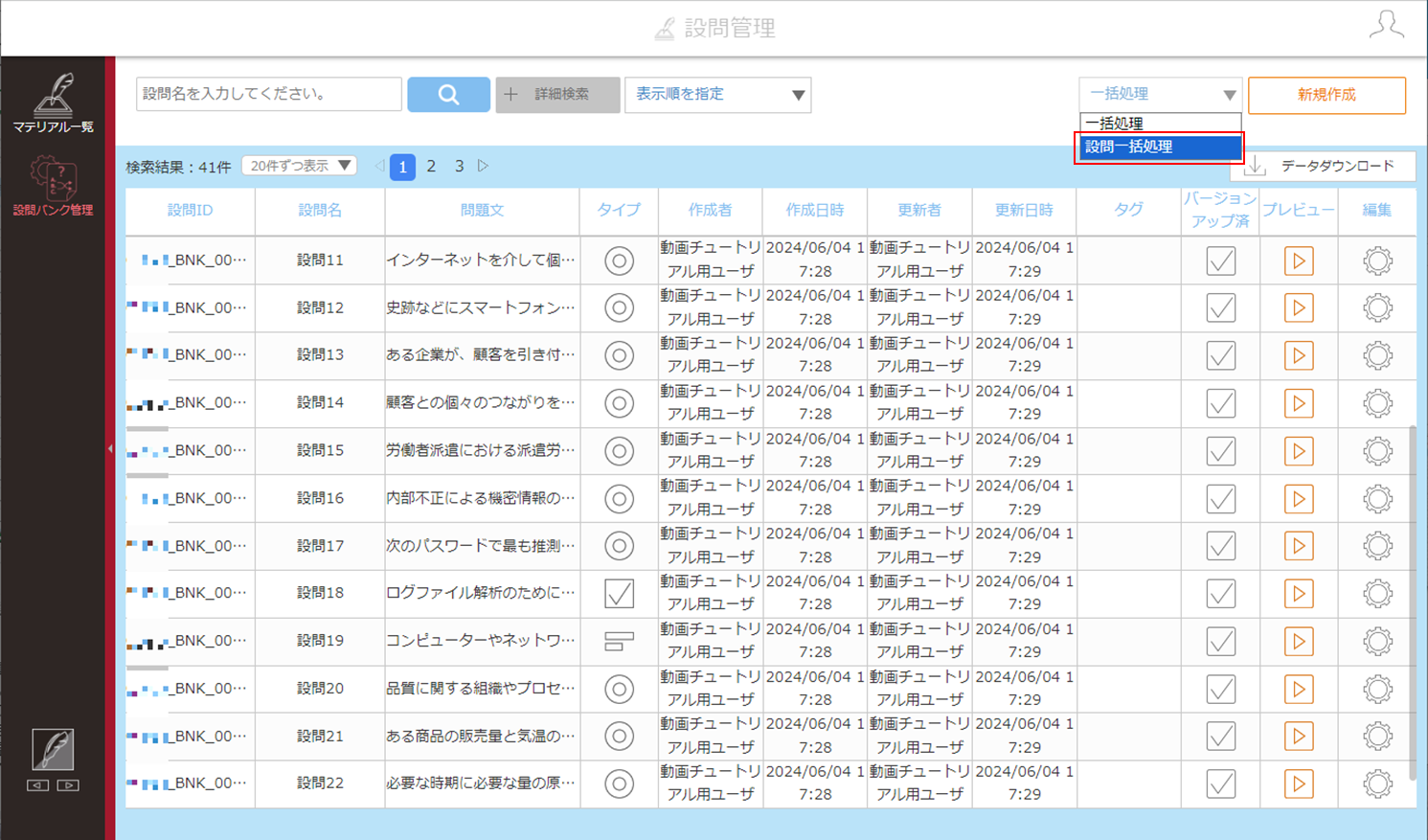The image size is (1428, 840).
Task: Open the 20件ずつ表示 page size dropdown
Action: (299, 166)
